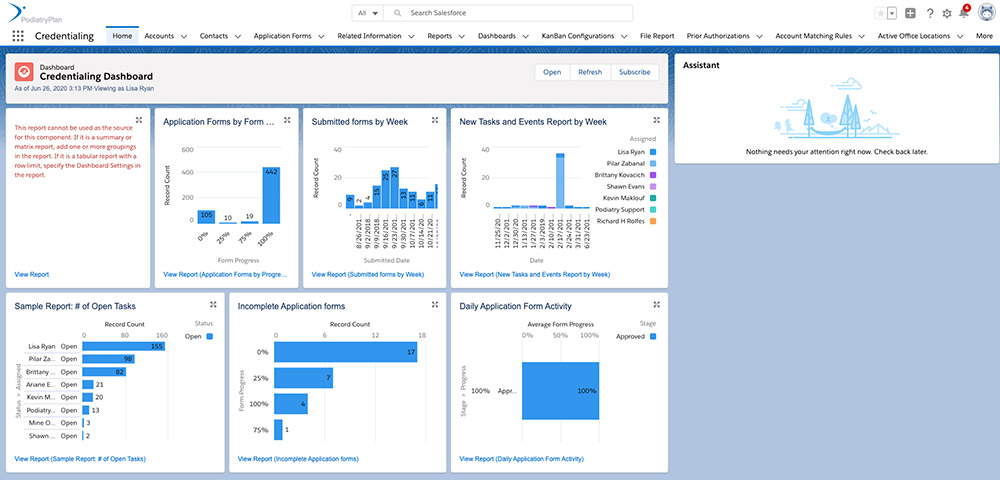The height and width of the screenshot is (480, 1000).
Task: Open View Report for Daily Application Form Activity
Action: pyautogui.click(x=522, y=459)
